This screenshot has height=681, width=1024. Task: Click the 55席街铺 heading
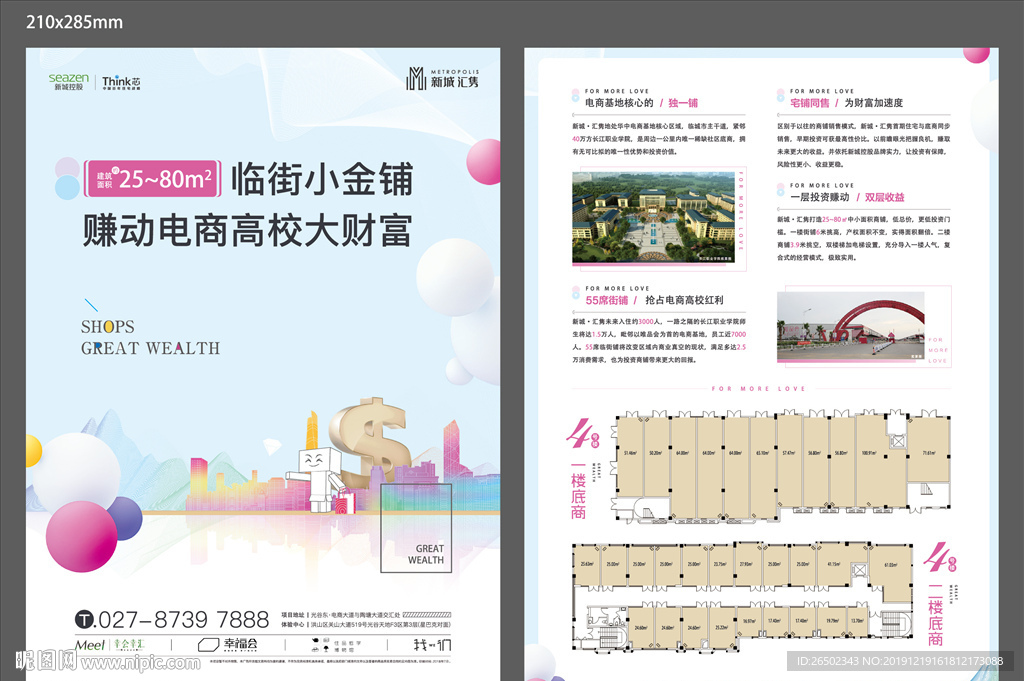point(608,300)
